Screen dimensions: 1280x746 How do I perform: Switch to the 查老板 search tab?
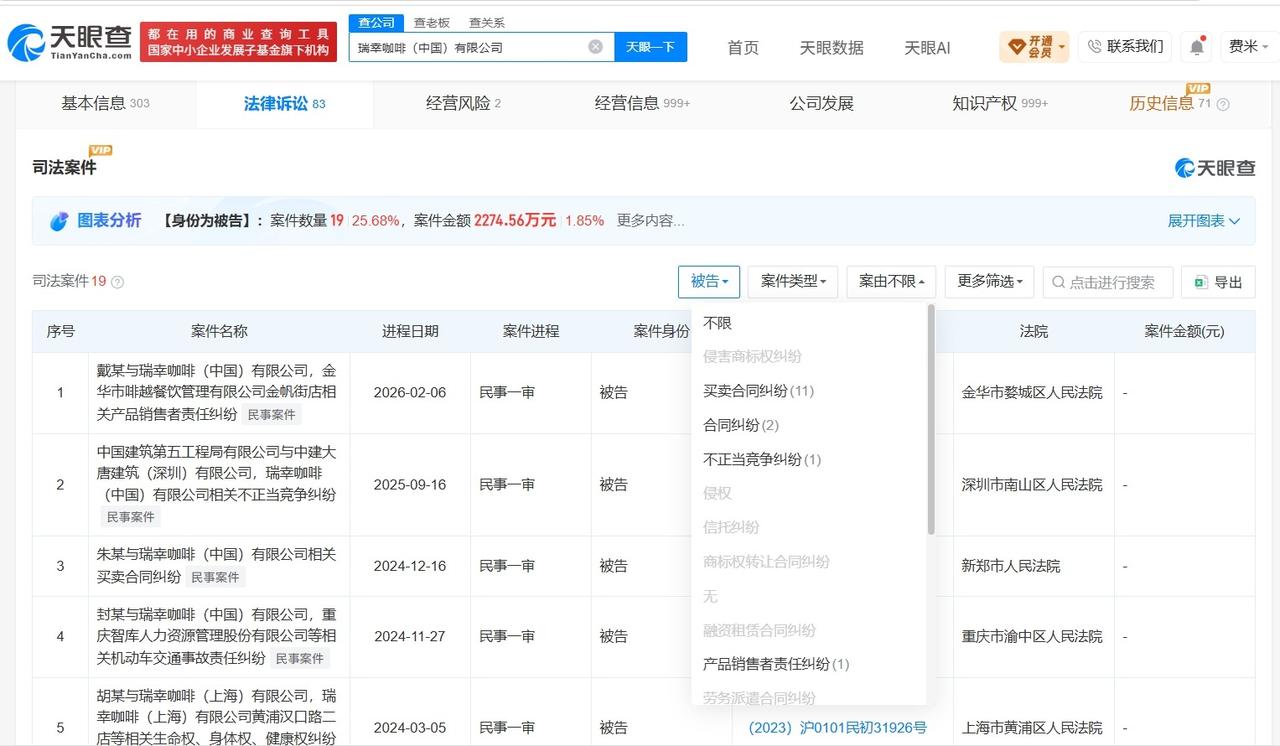(431, 22)
